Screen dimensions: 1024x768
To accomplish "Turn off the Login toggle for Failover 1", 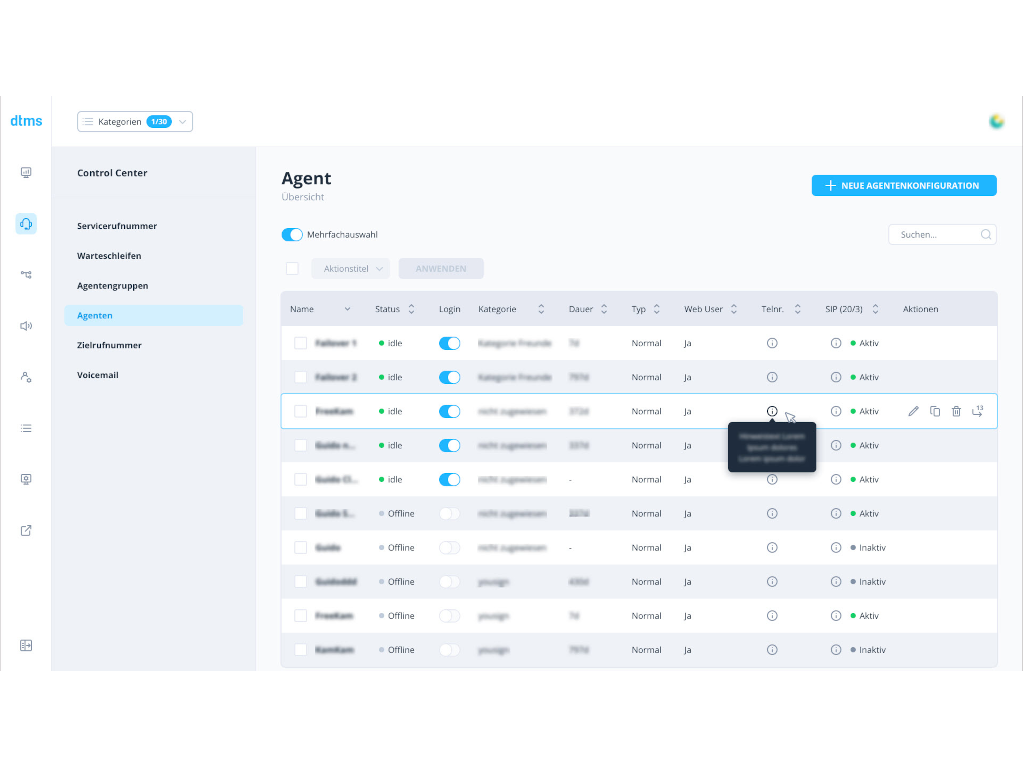I will pos(449,343).
